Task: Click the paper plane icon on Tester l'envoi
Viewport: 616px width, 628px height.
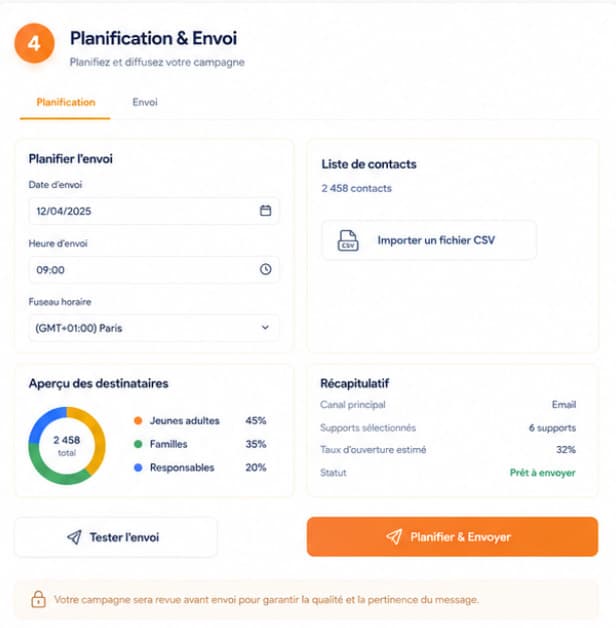Action: tap(74, 537)
